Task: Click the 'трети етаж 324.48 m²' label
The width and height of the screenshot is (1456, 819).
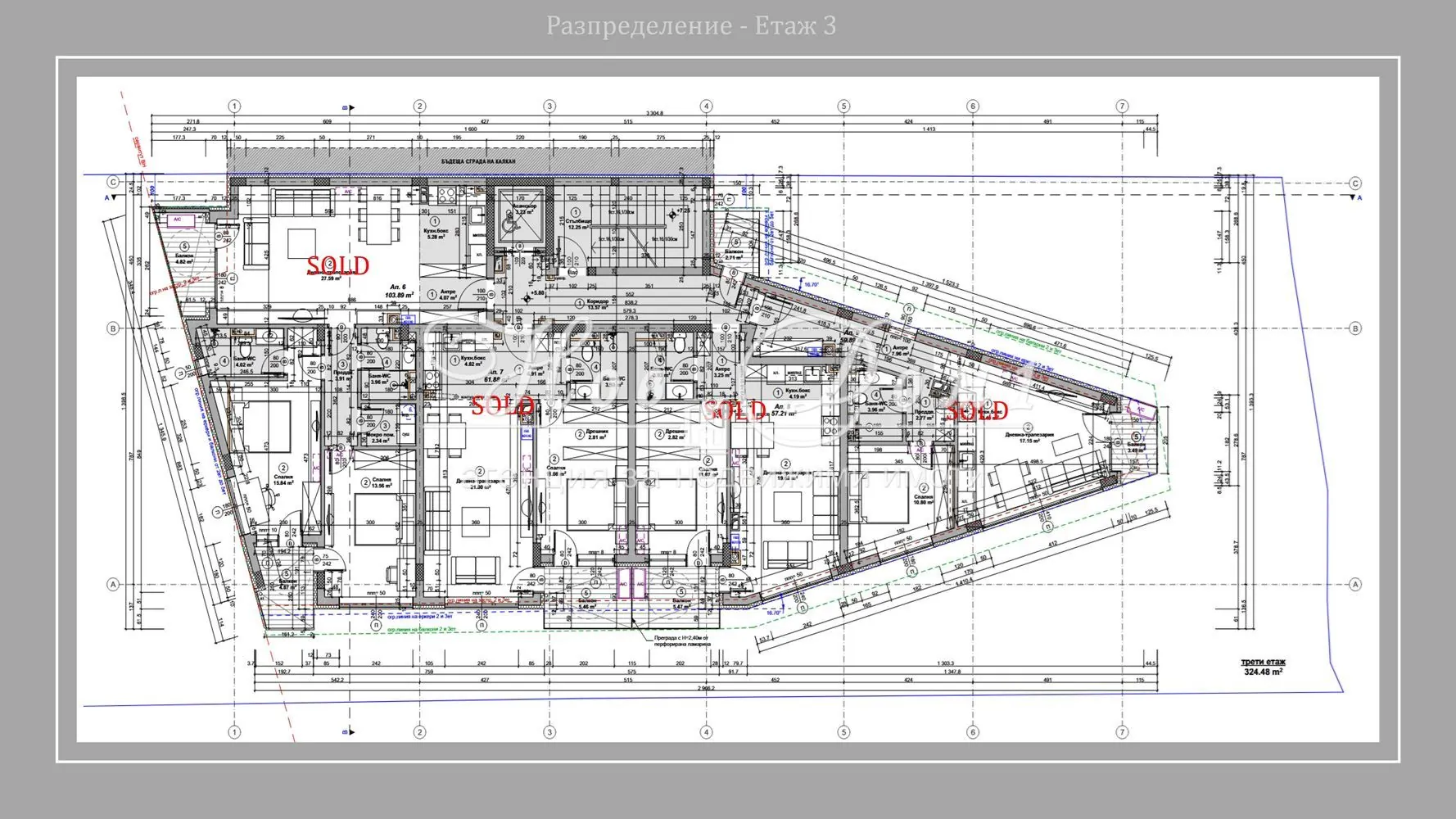Action: pyautogui.click(x=1262, y=667)
